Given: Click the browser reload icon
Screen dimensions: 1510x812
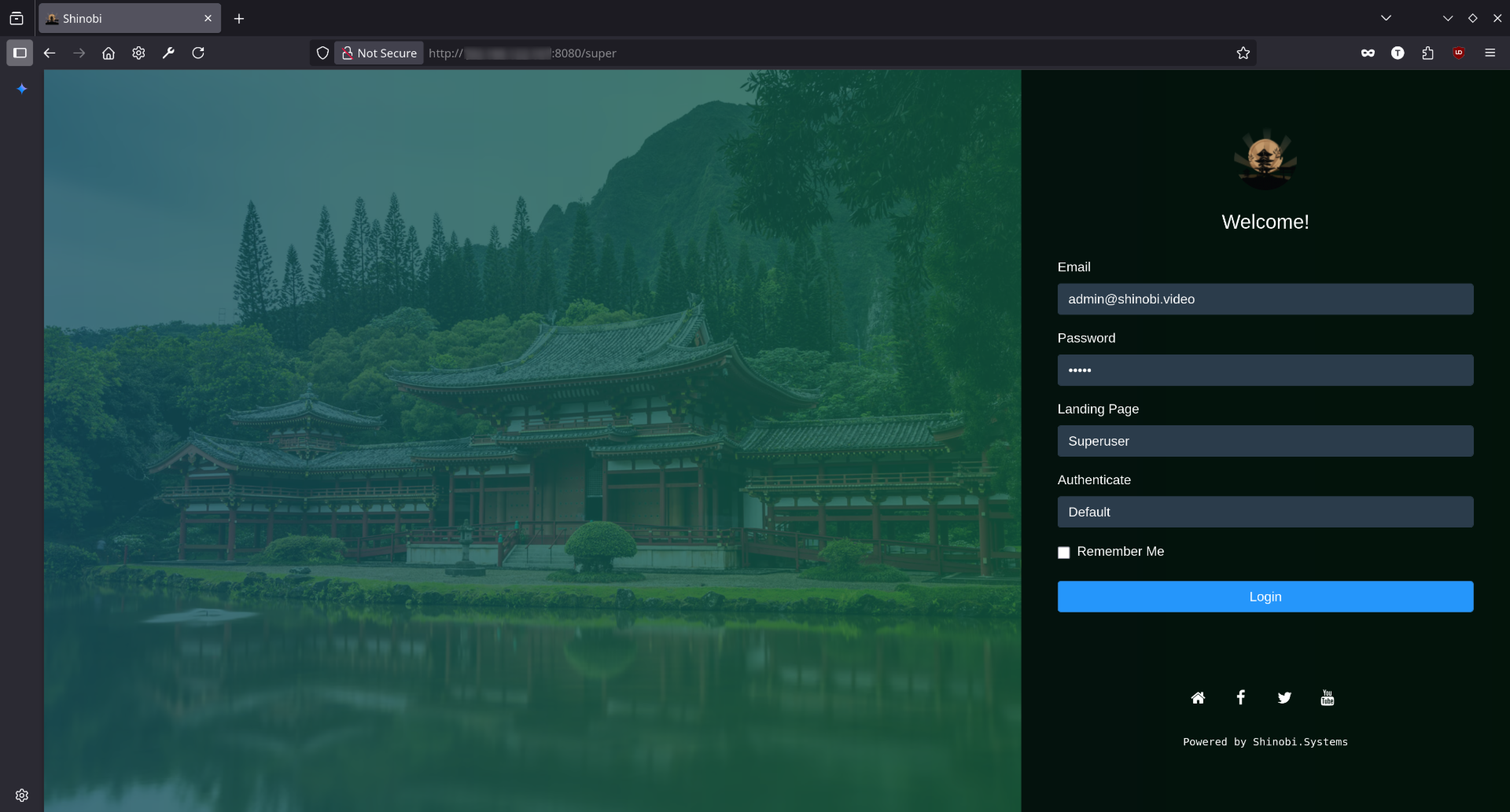Looking at the screenshot, I should coord(198,53).
